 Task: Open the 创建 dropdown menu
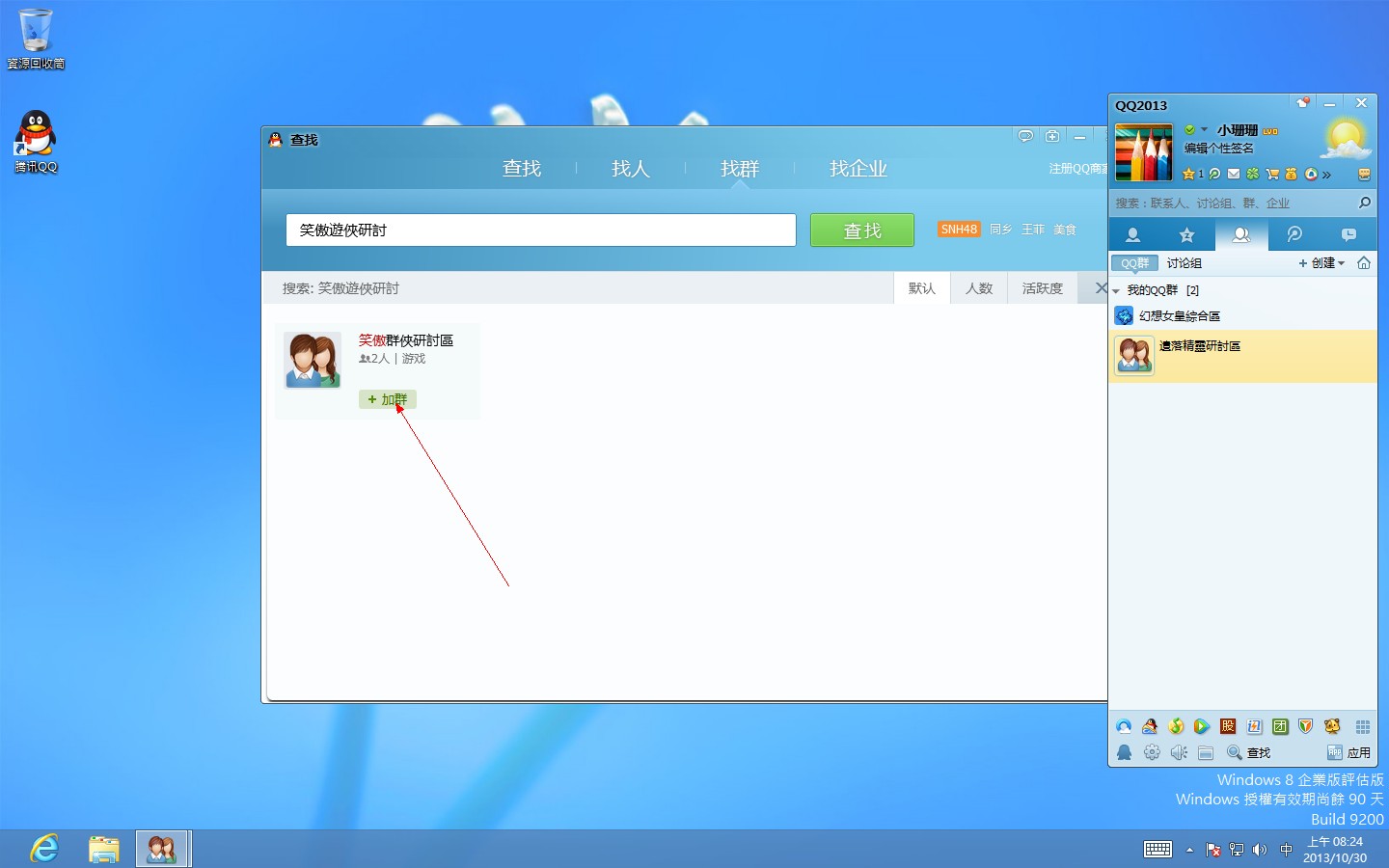click(1321, 263)
